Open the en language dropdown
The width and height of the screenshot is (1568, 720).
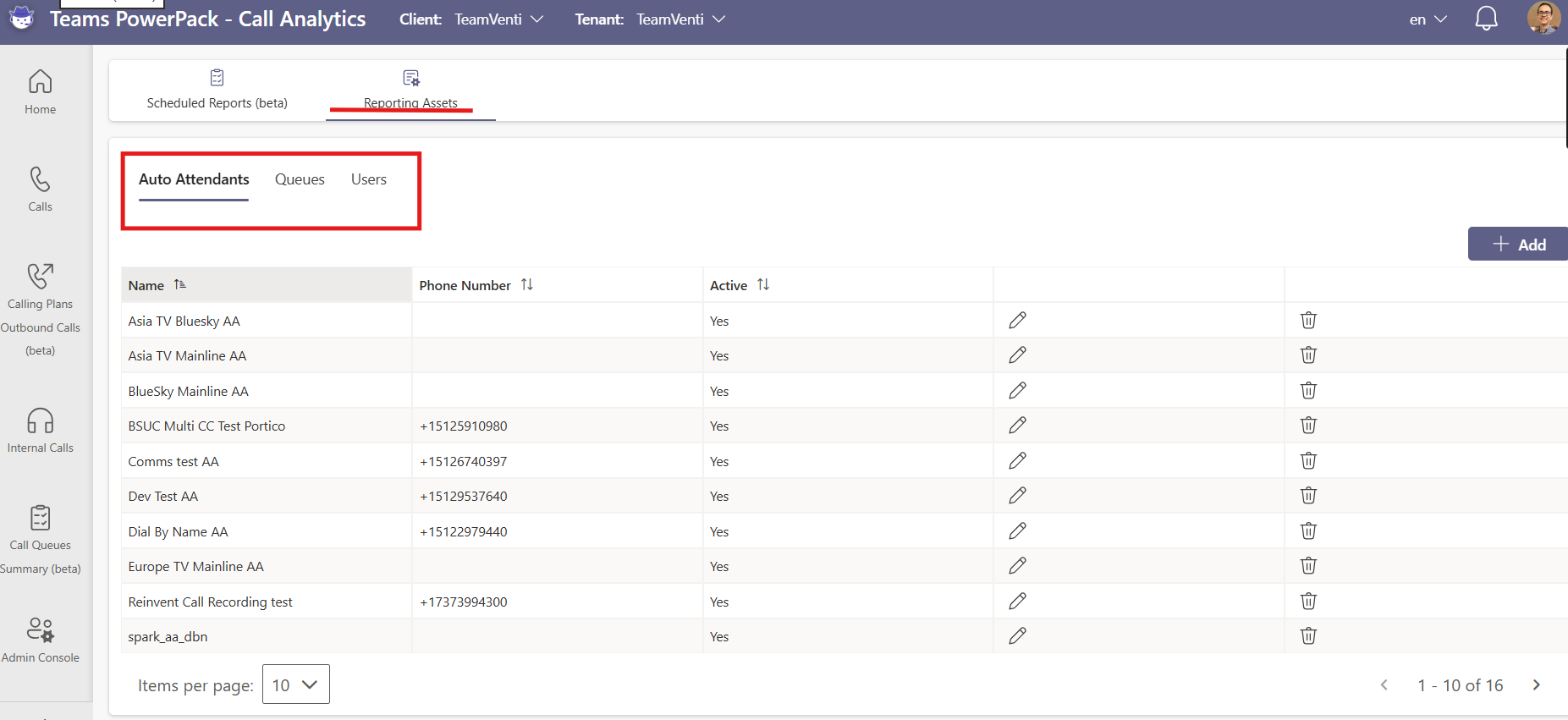[1428, 19]
